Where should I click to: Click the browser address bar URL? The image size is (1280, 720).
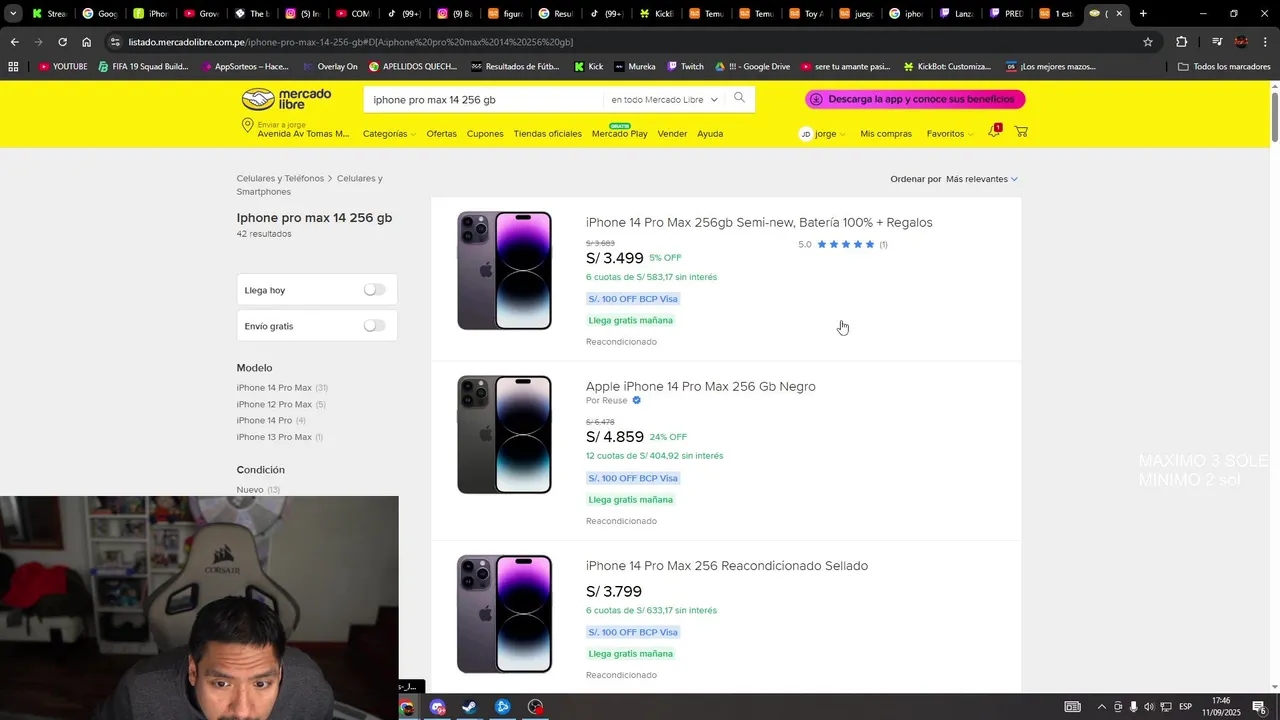pyautogui.click(x=350, y=42)
